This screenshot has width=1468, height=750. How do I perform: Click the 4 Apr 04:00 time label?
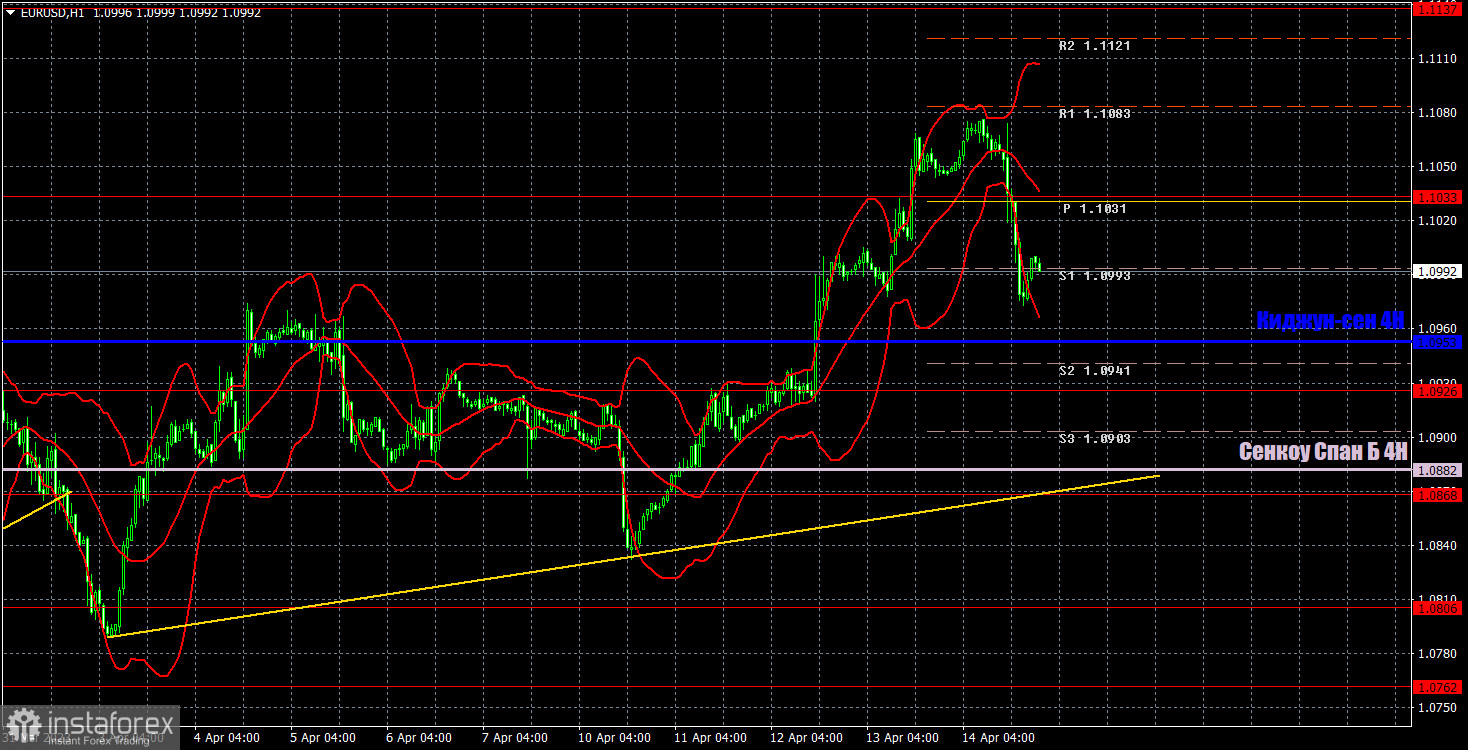point(227,738)
